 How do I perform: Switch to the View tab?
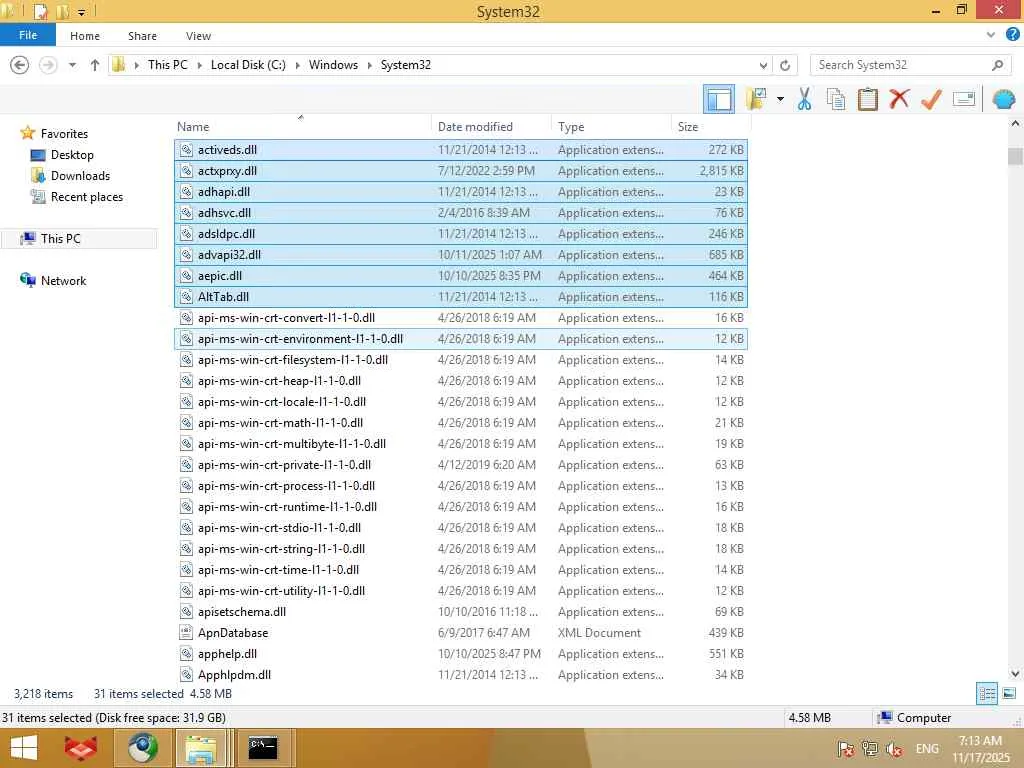coord(198,36)
